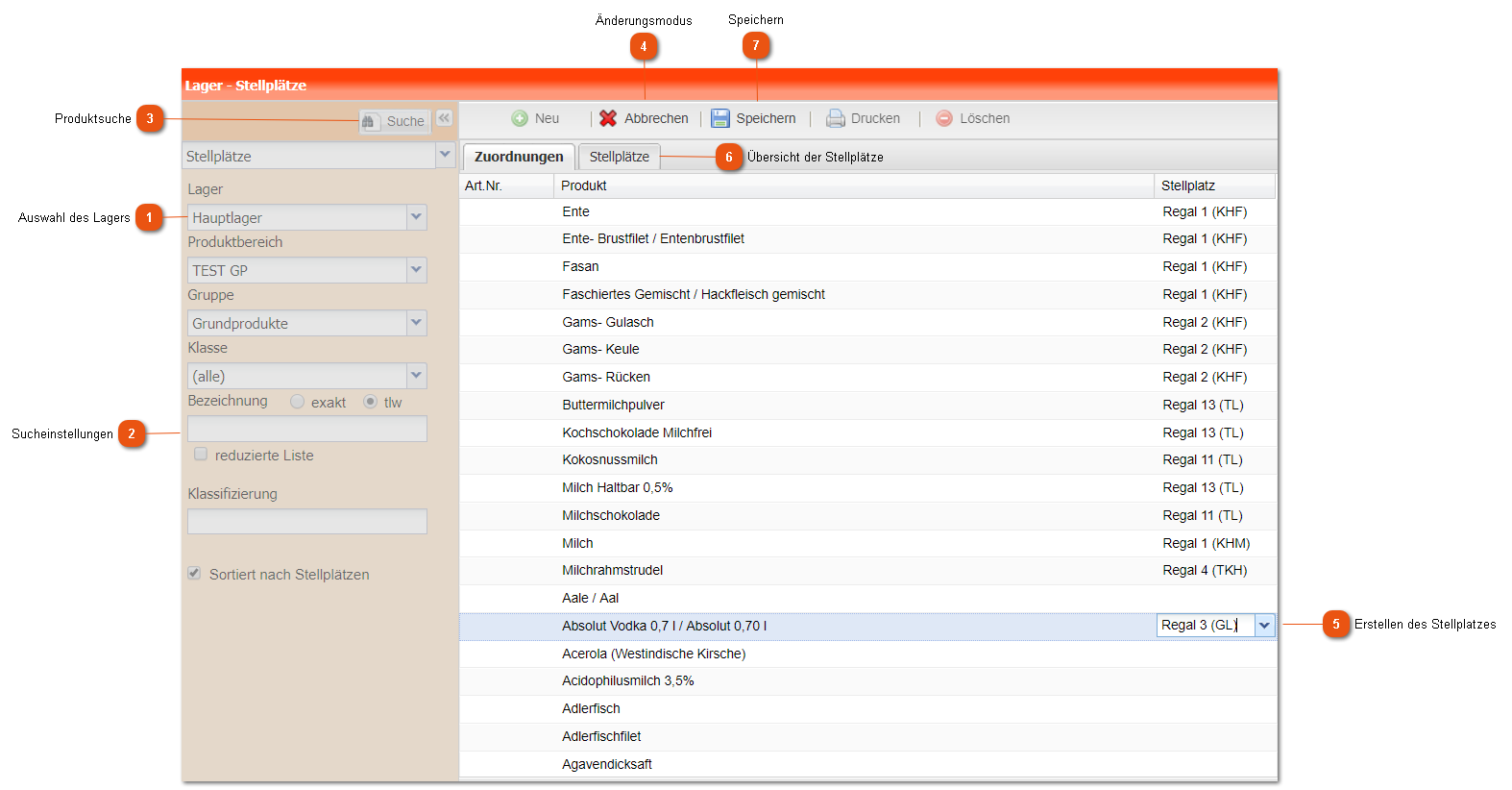Select the Kochschokolade Milchfrei row

(868, 433)
